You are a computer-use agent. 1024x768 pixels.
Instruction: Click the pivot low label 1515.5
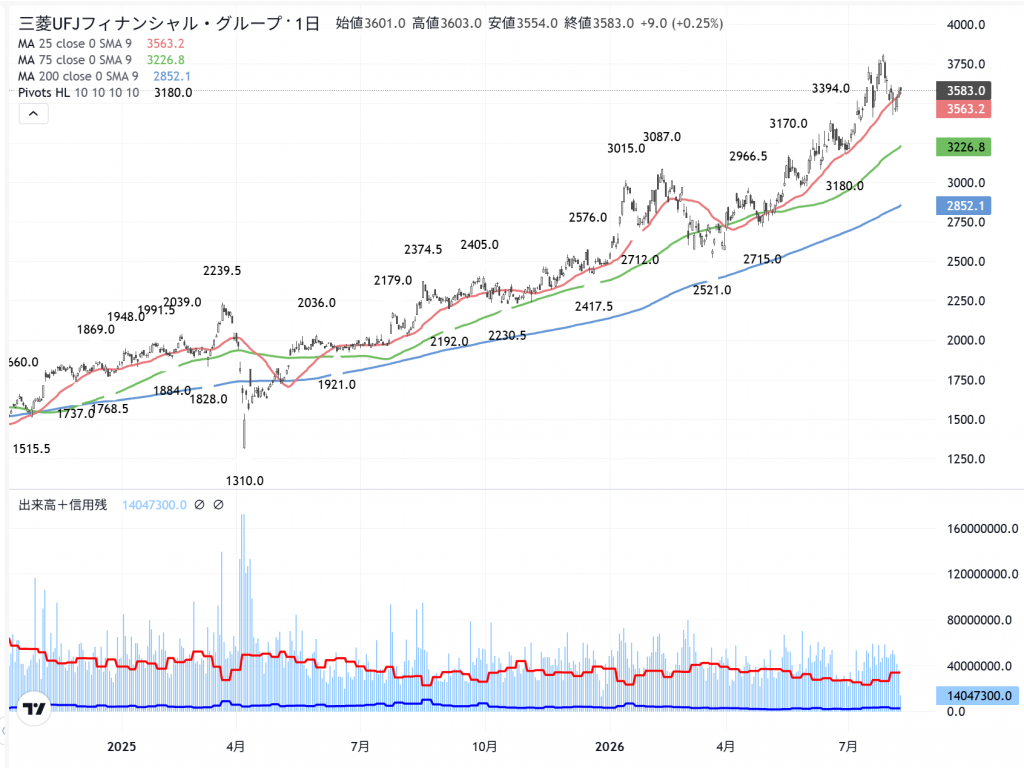point(31,449)
